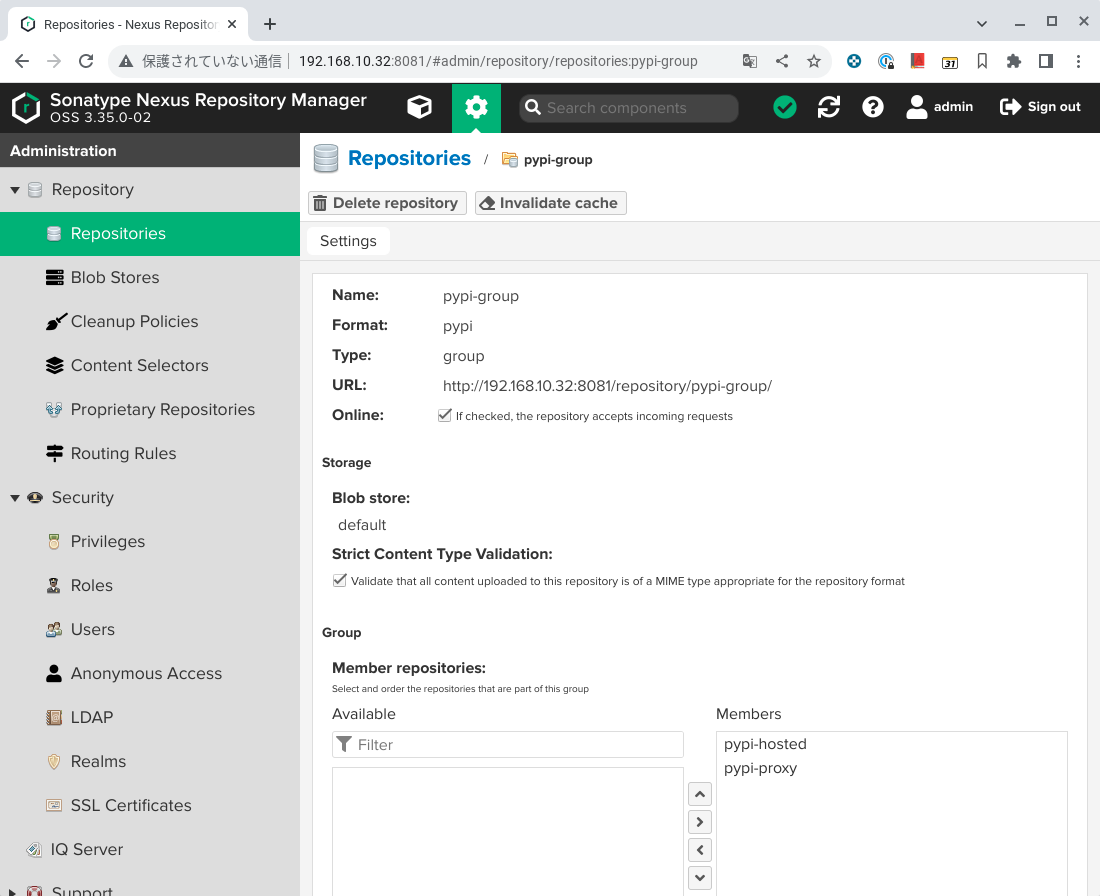
Task: Open the Help question mark icon
Action: pos(873,107)
